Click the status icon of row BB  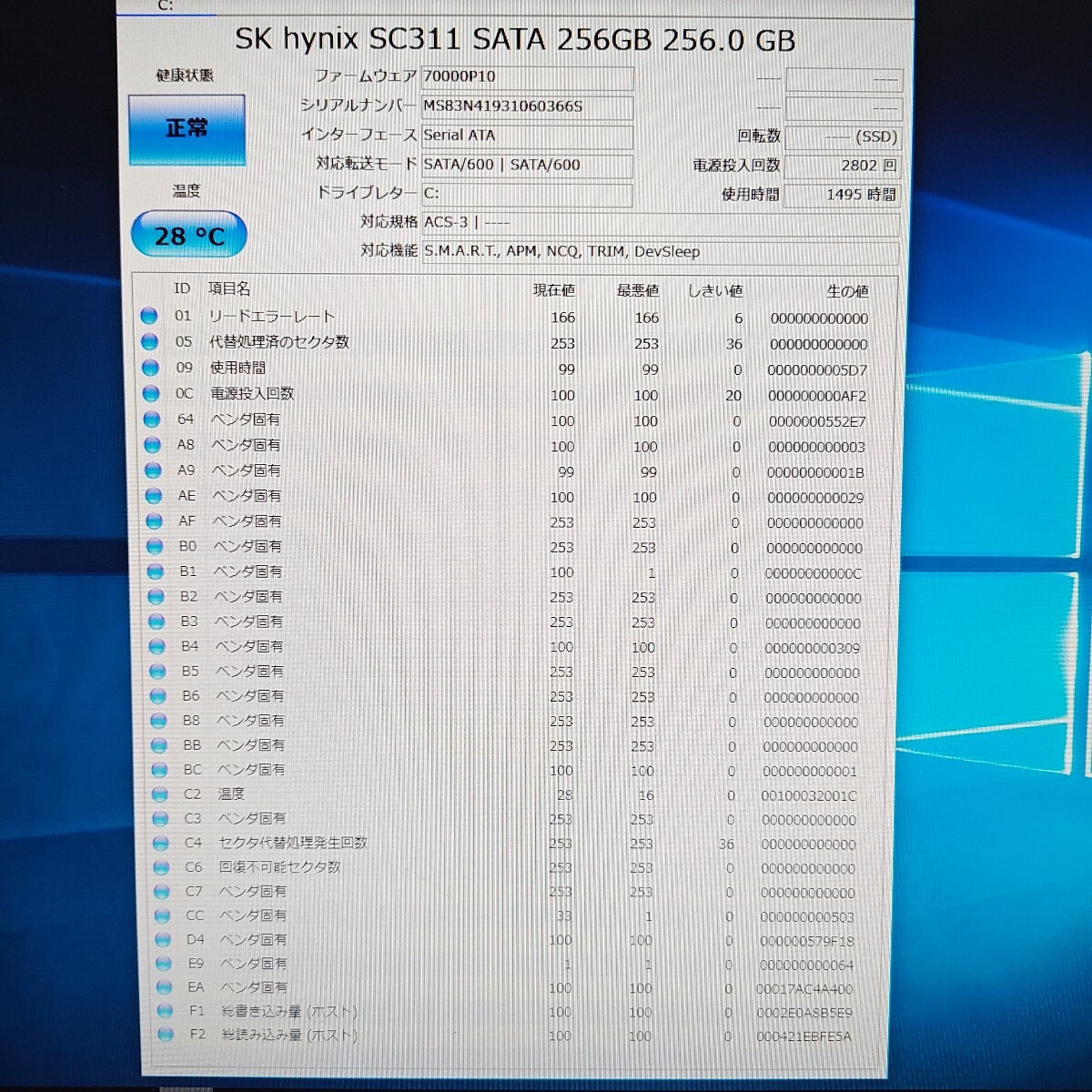point(159,745)
